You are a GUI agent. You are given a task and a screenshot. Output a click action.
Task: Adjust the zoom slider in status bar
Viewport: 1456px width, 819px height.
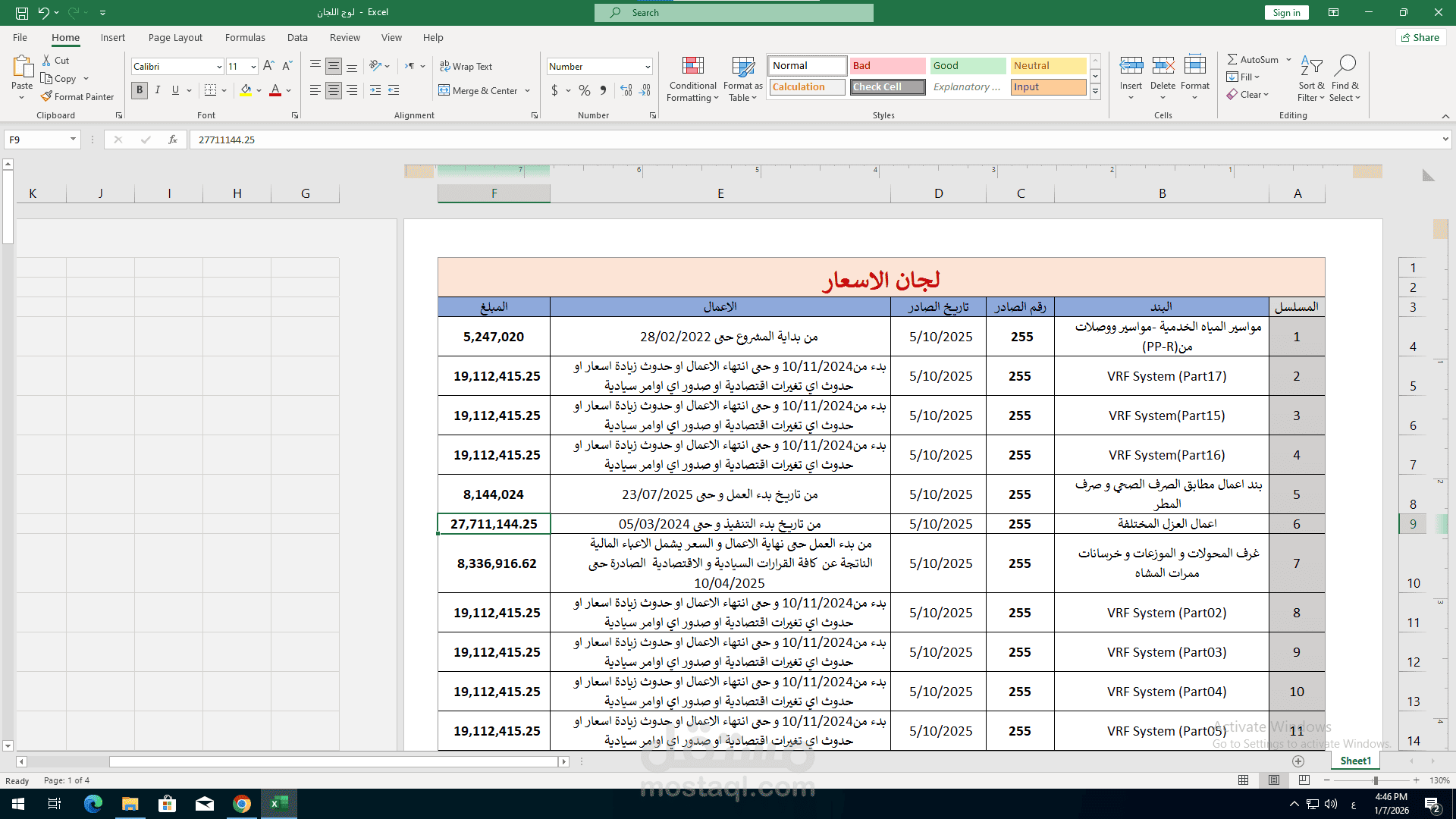tap(1376, 780)
